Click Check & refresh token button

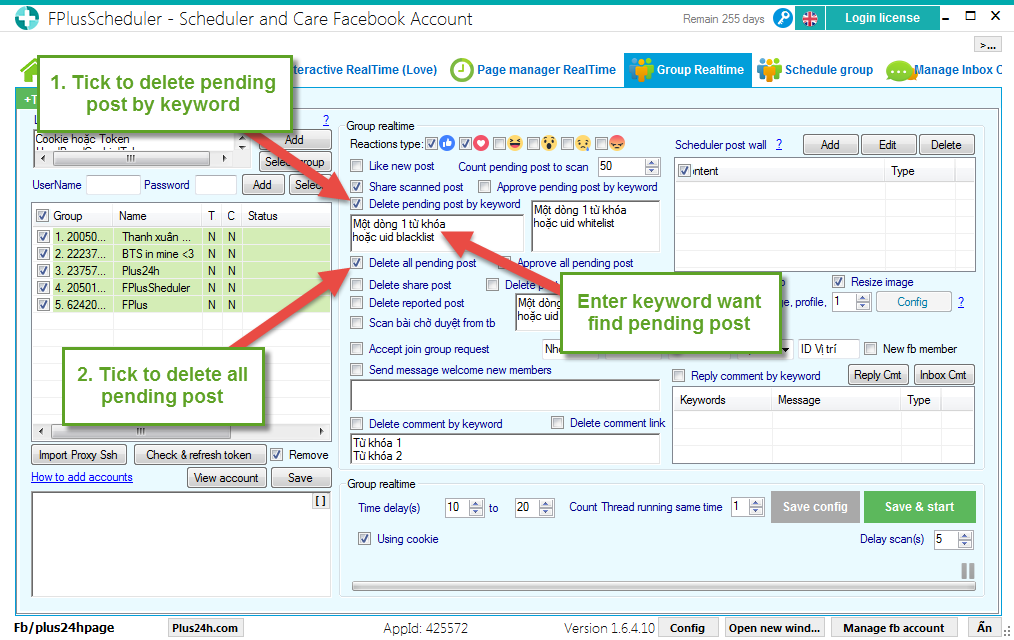coord(200,454)
